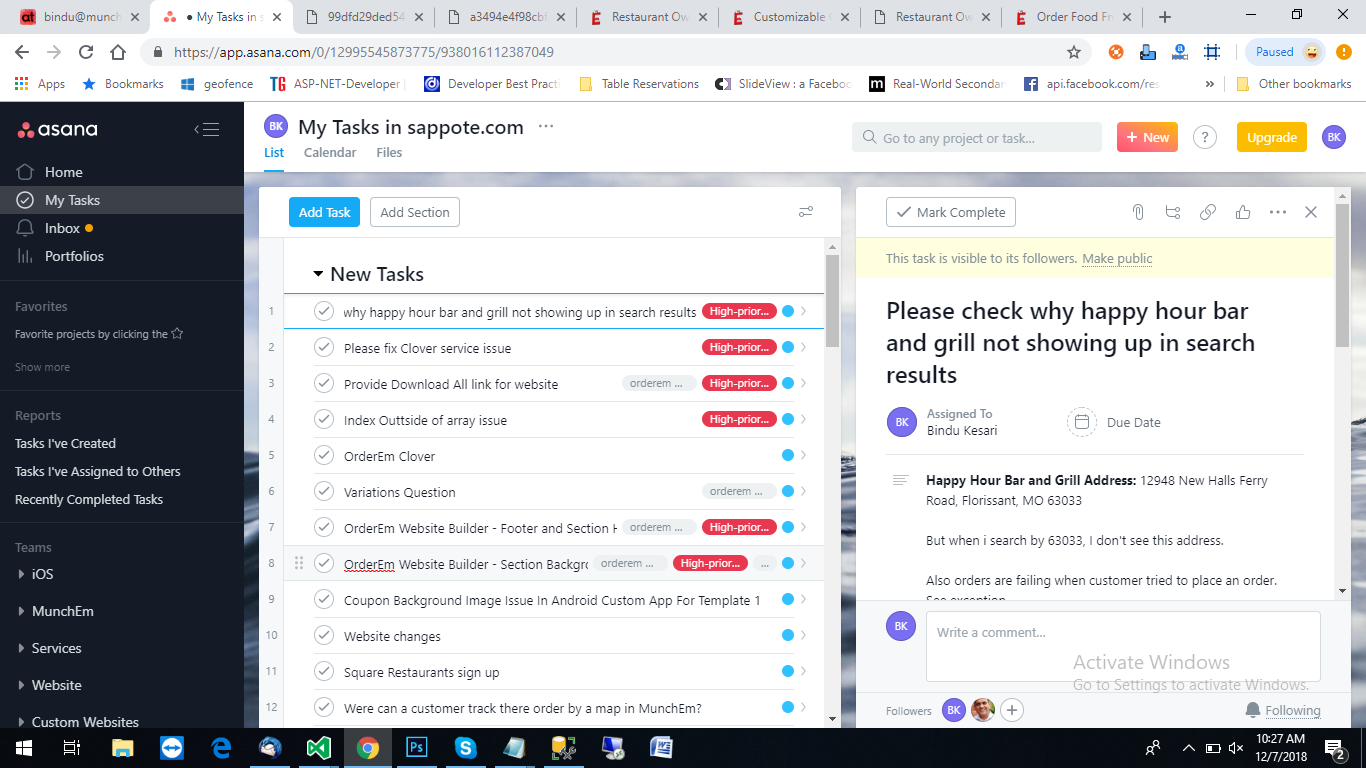Copy task link using chain icon
This screenshot has width=1366, height=768.
click(1208, 212)
